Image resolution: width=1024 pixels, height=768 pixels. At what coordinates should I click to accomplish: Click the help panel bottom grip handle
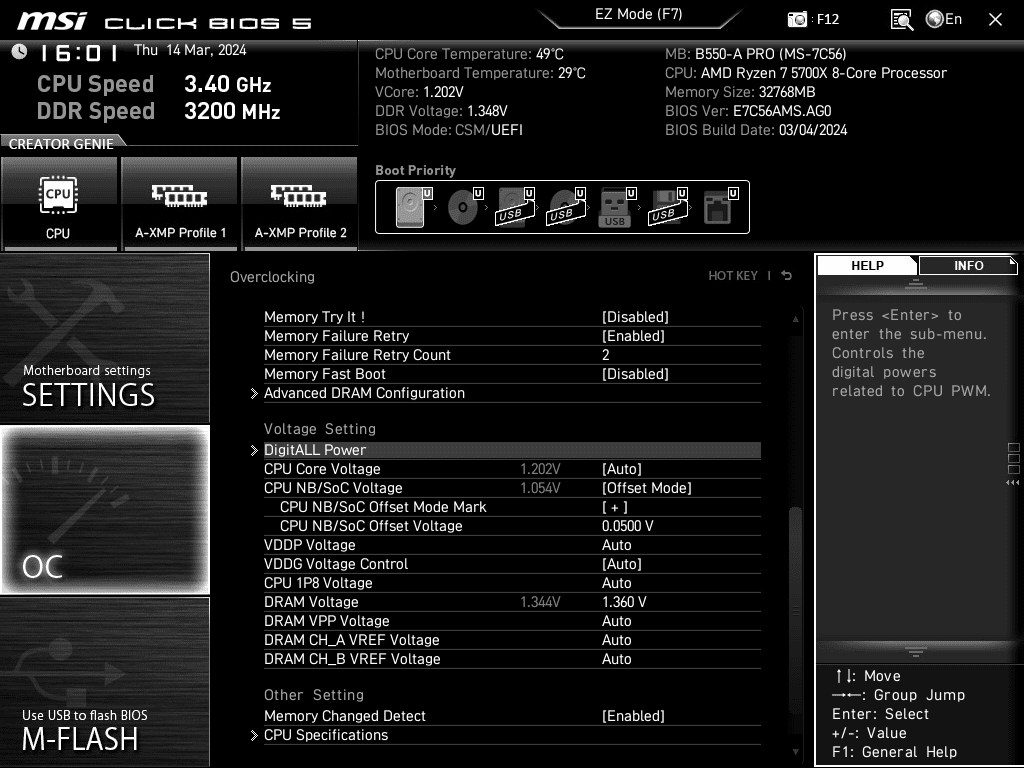click(915, 651)
